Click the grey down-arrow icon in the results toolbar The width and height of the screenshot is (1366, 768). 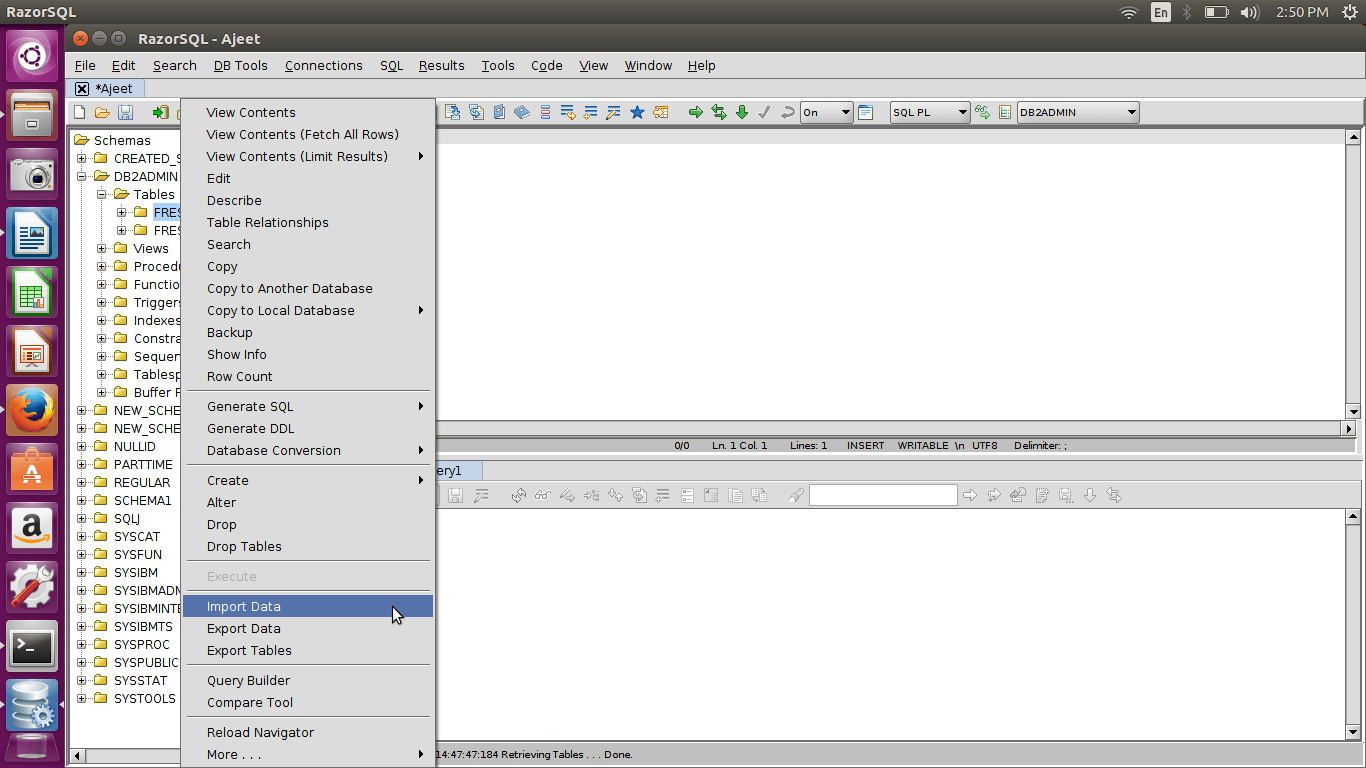pos(1090,495)
